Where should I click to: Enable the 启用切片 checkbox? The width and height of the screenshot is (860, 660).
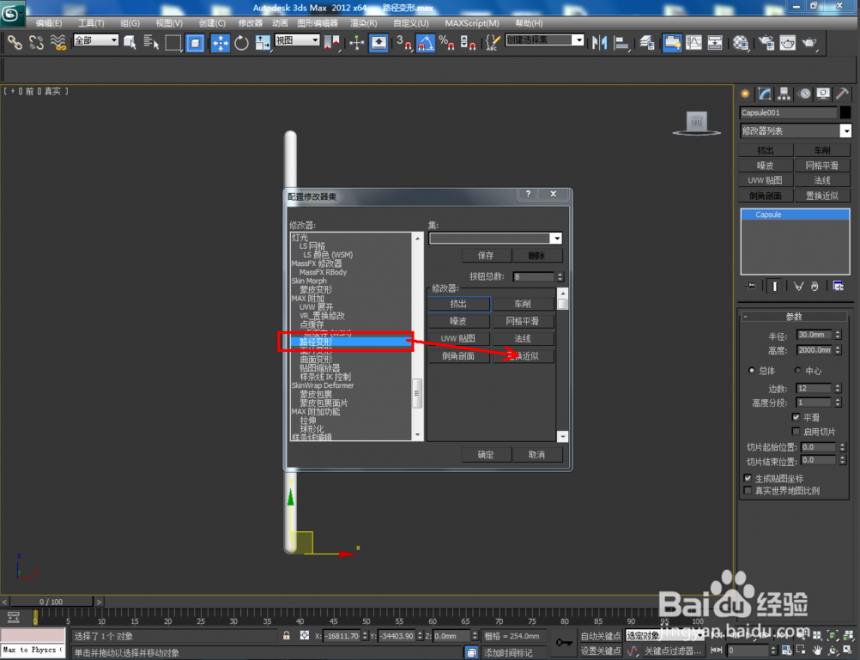coord(796,431)
